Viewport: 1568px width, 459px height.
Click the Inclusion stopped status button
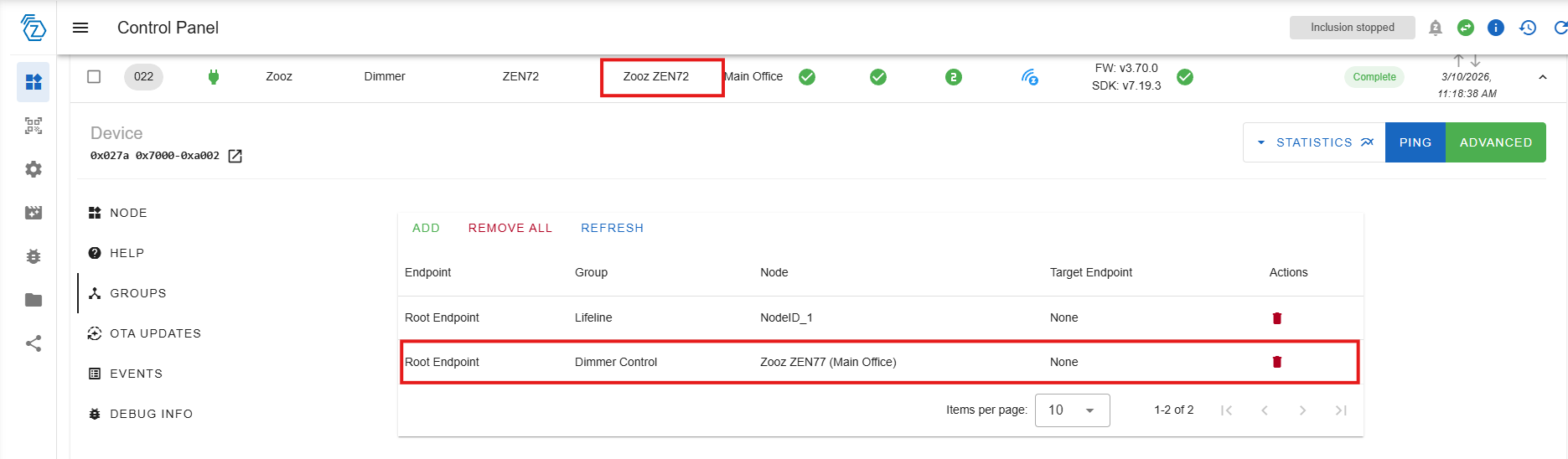[x=1353, y=28]
